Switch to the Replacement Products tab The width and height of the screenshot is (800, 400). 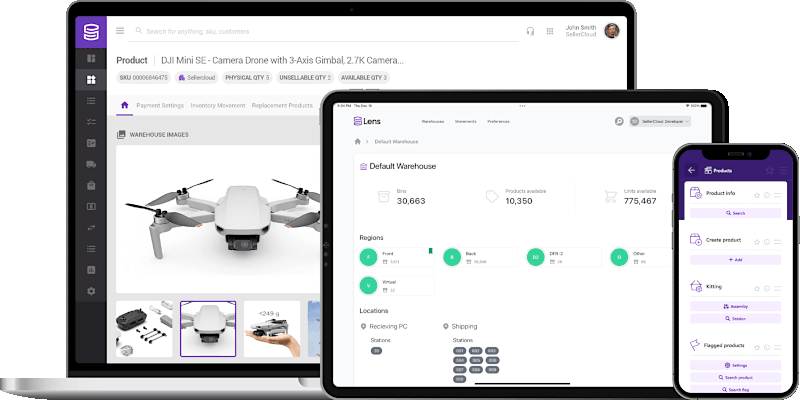tap(282, 106)
